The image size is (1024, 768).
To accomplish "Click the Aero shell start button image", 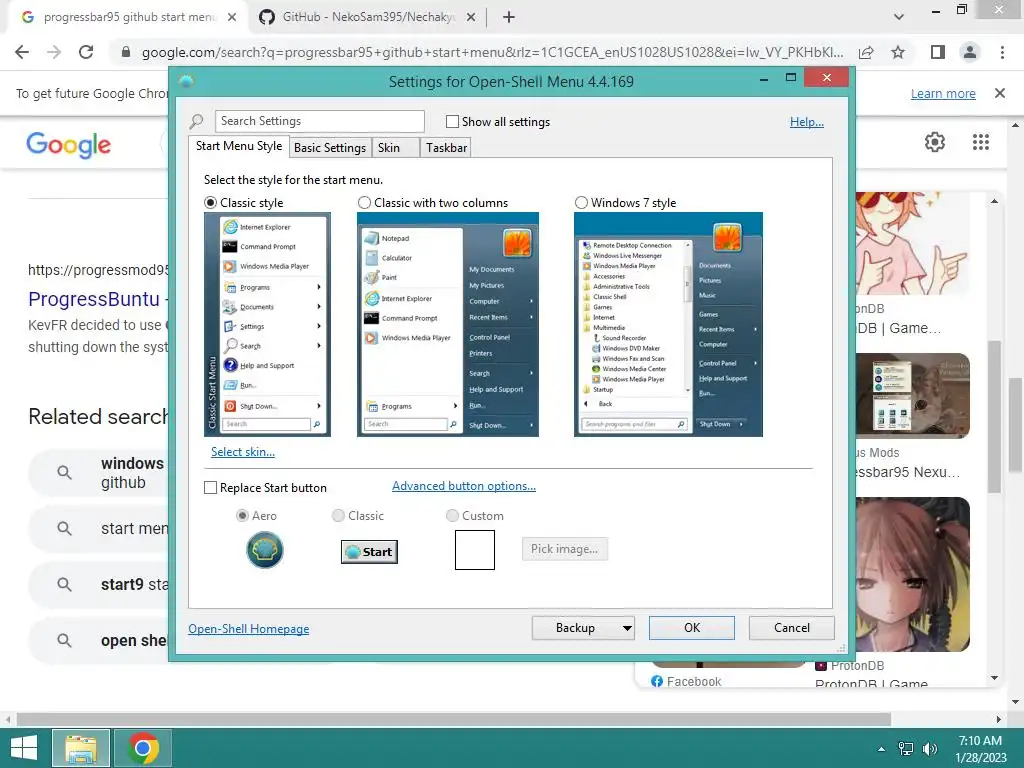I will [264, 550].
